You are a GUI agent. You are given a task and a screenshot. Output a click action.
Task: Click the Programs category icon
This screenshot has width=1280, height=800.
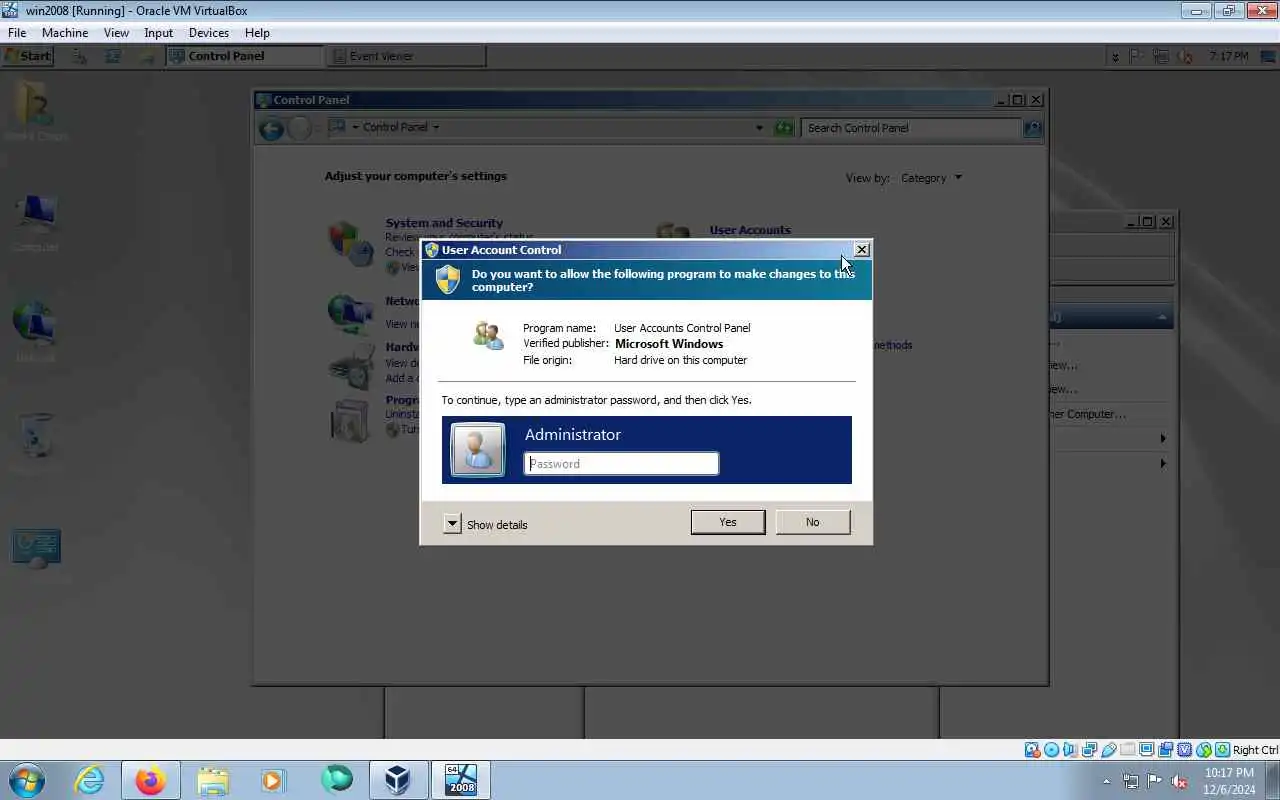350,421
